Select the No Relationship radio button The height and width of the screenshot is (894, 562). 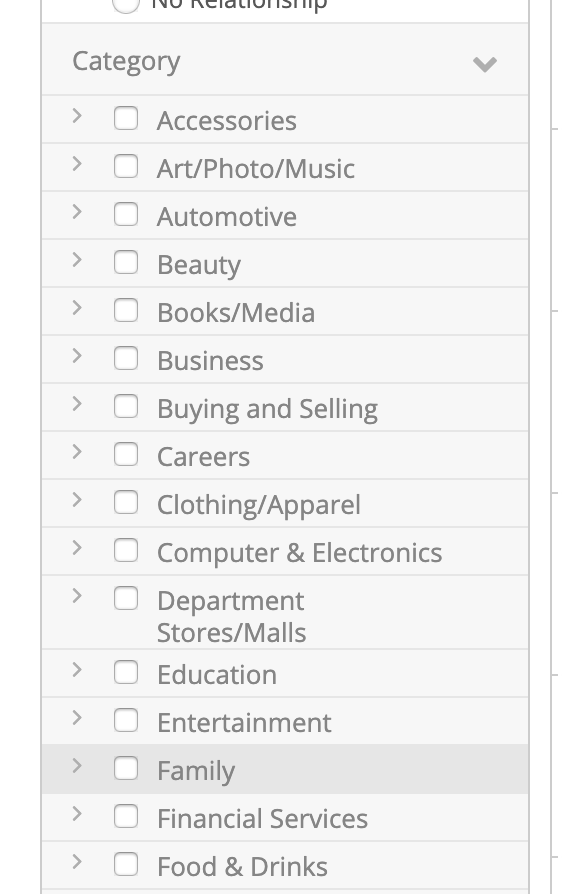(126, 5)
